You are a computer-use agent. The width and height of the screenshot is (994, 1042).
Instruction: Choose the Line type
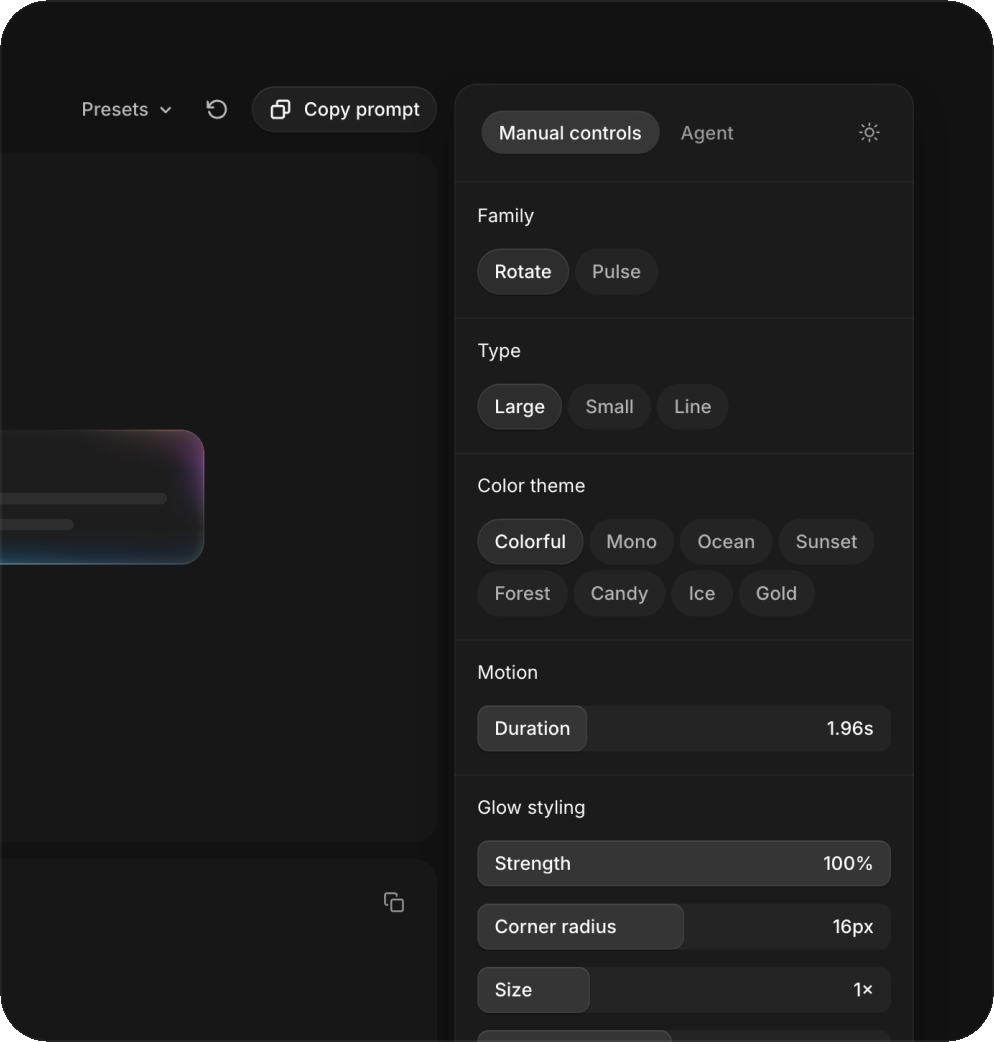tap(692, 407)
